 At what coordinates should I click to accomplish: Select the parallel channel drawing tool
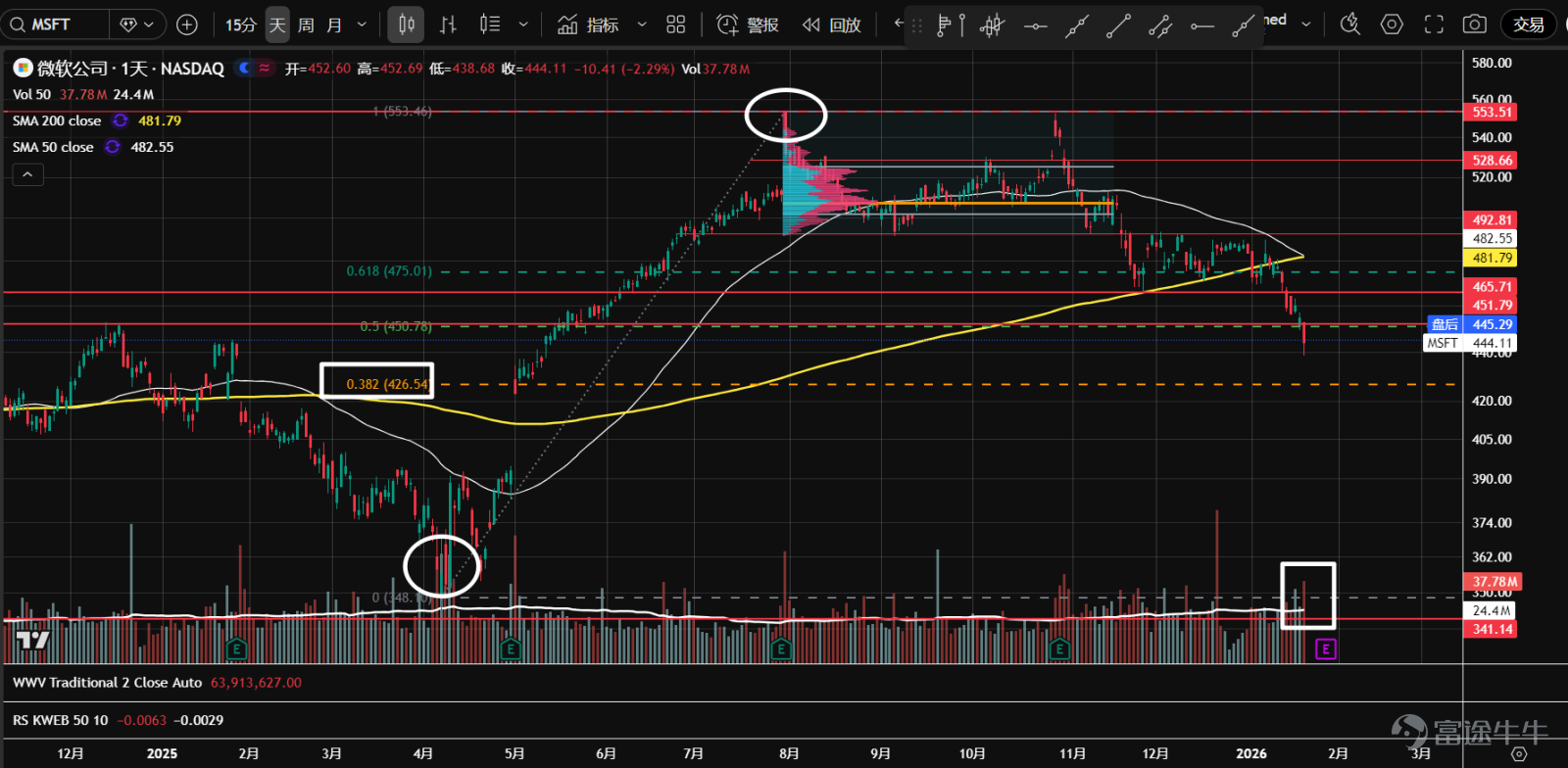[1160, 26]
